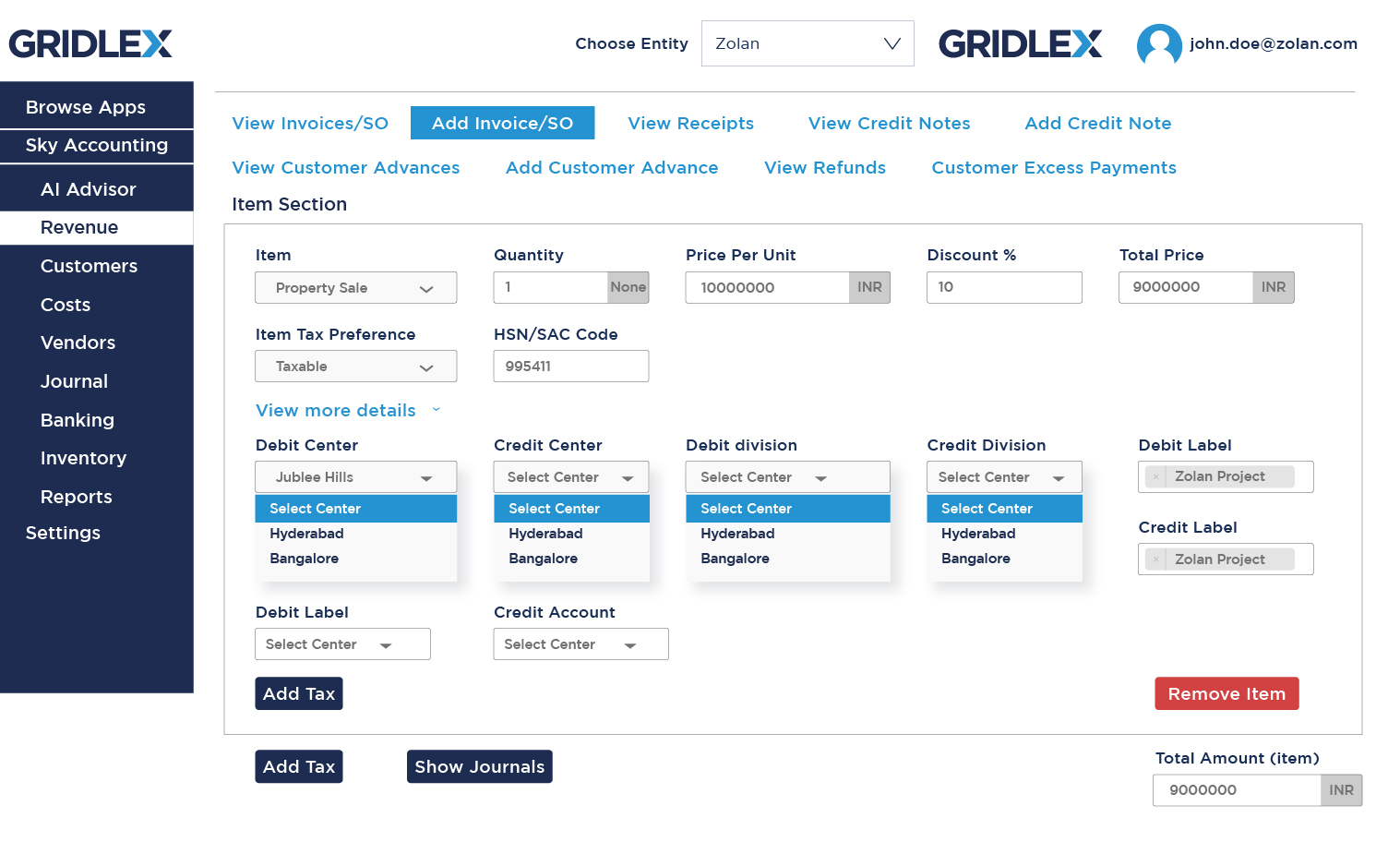Go to View Customer Advances
1400x842 pixels.
coord(346,167)
